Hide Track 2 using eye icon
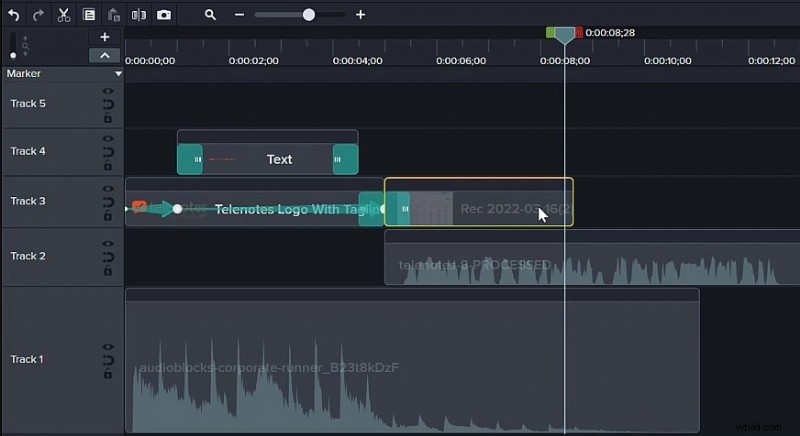This screenshot has height=436, width=800. click(x=108, y=244)
